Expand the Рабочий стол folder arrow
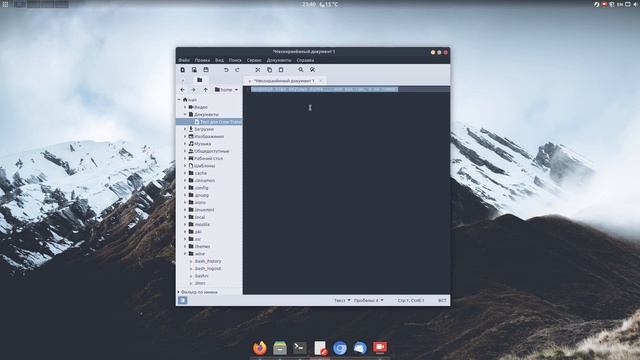The height and width of the screenshot is (360, 640). [x=185, y=158]
